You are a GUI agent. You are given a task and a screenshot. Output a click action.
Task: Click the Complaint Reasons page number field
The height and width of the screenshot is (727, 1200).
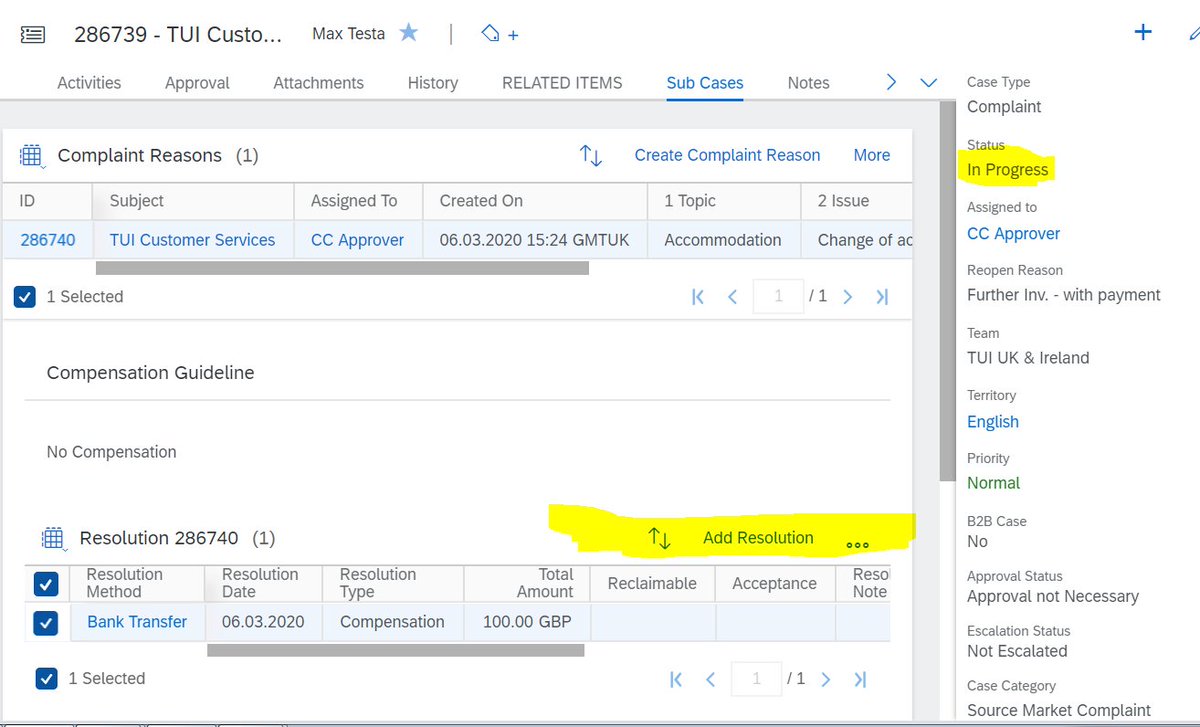[778, 297]
